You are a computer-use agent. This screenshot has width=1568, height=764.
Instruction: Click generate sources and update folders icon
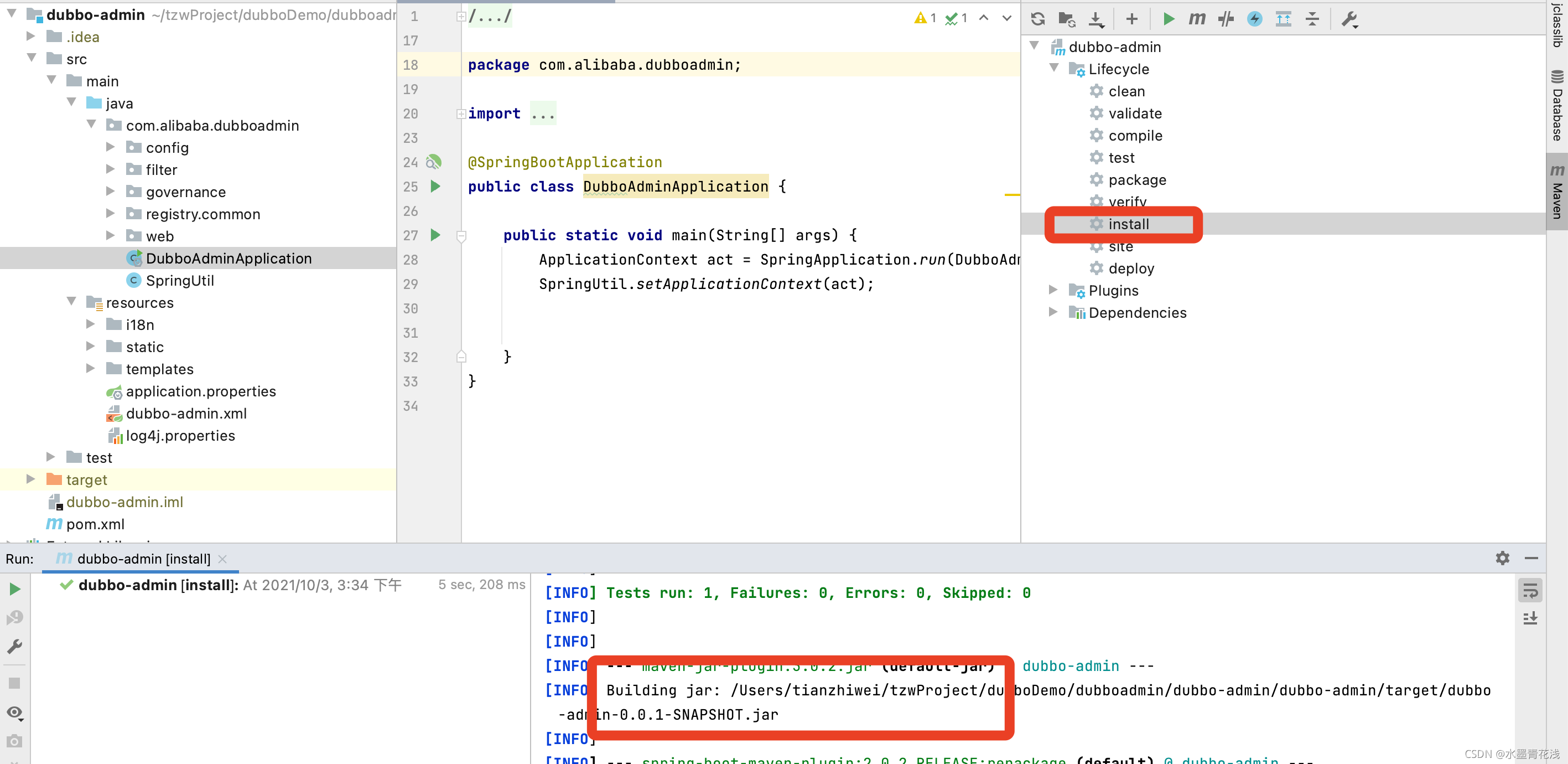pyautogui.click(x=1066, y=19)
